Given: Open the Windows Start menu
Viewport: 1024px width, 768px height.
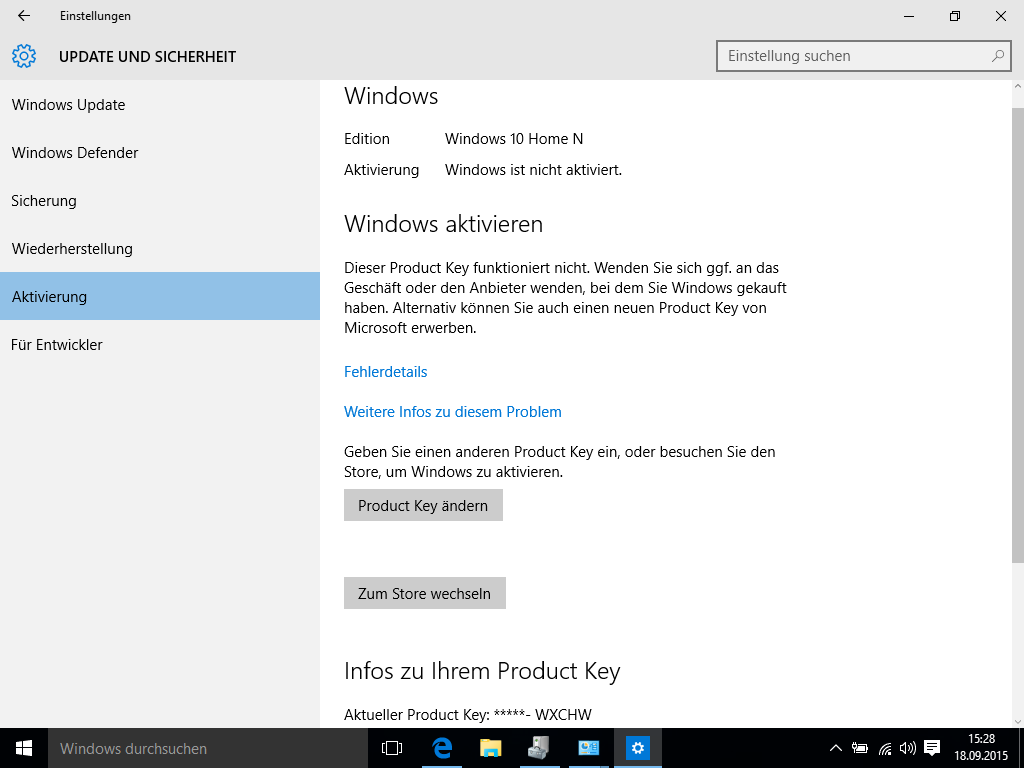Looking at the screenshot, I should pos(24,748).
